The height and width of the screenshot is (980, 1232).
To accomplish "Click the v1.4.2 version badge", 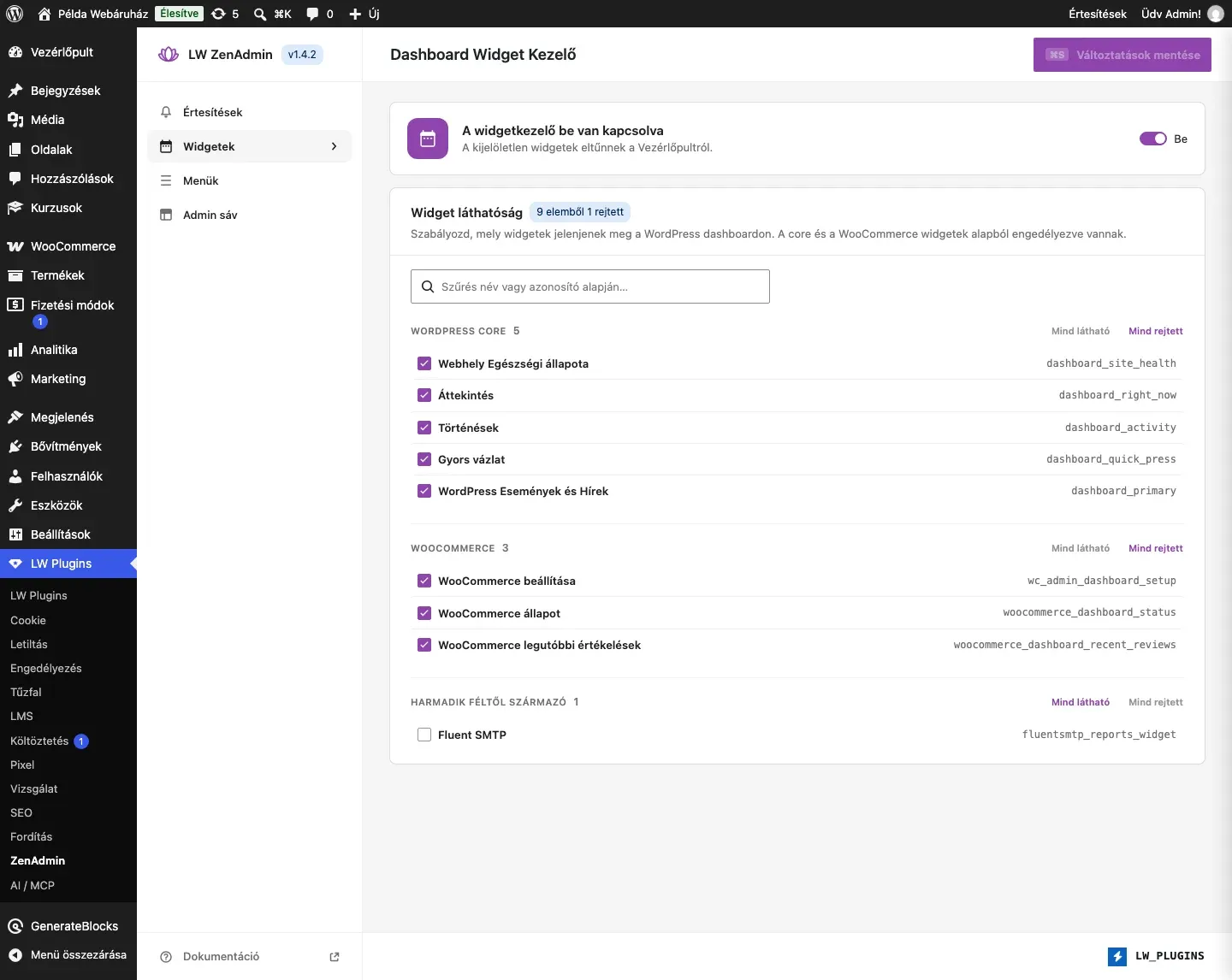I will click(302, 55).
